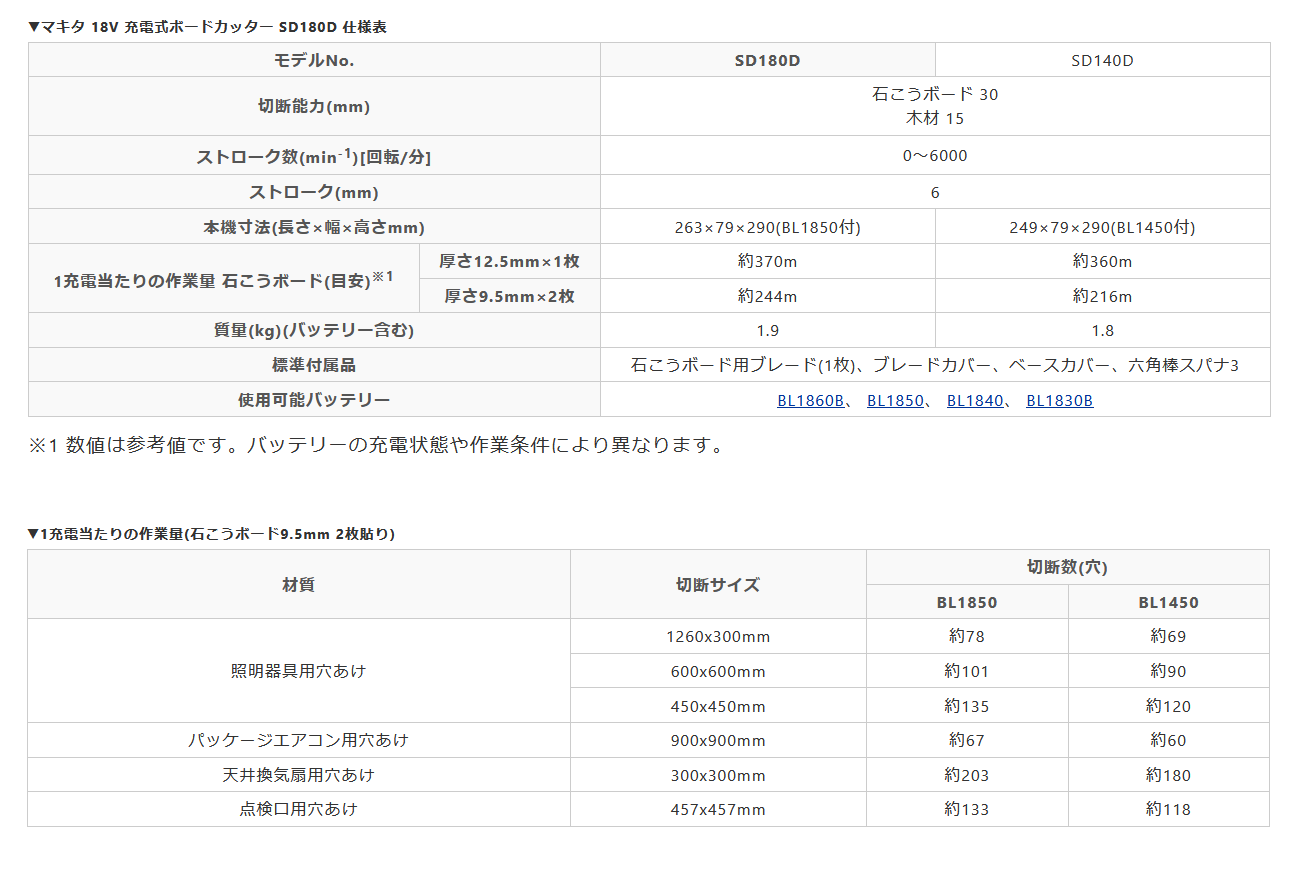1304x870 pixels.
Task: Select the 約101 cut count
Action: 967,671
